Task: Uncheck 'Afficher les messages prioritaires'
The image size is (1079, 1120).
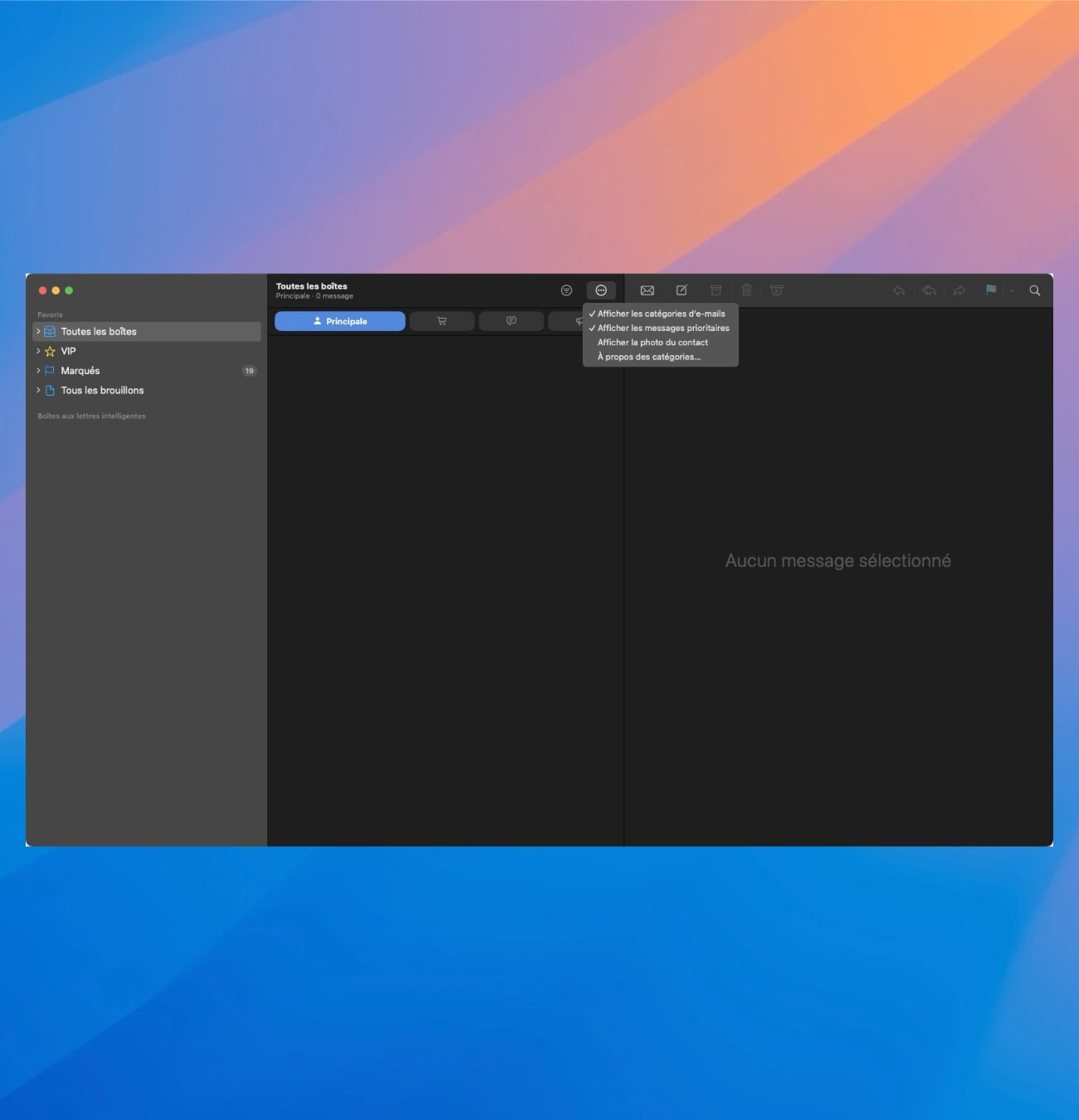Action: [x=662, y=328]
